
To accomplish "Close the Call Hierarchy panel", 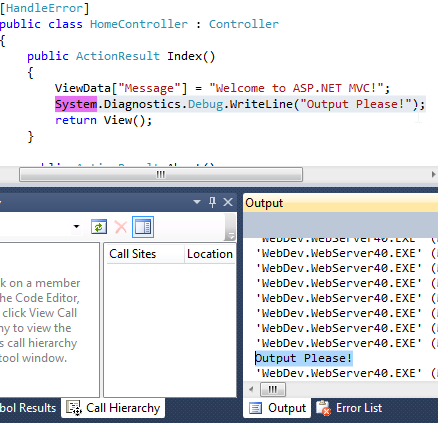I will [x=228, y=202].
